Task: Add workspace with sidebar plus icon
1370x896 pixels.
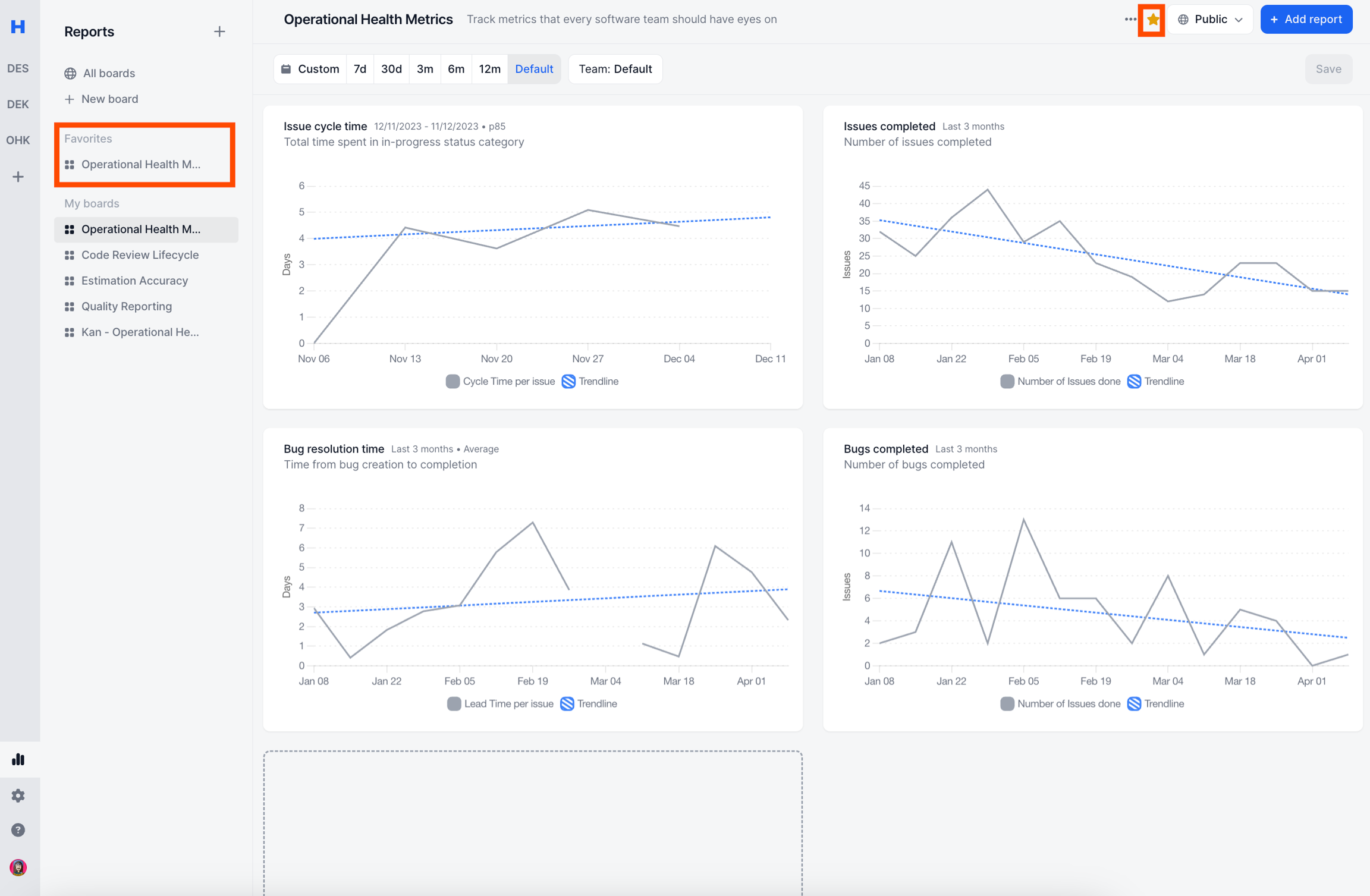Action: [18, 177]
